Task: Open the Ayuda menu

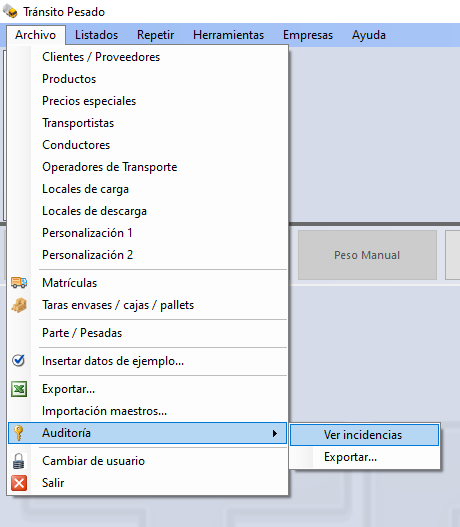Action: pos(369,35)
